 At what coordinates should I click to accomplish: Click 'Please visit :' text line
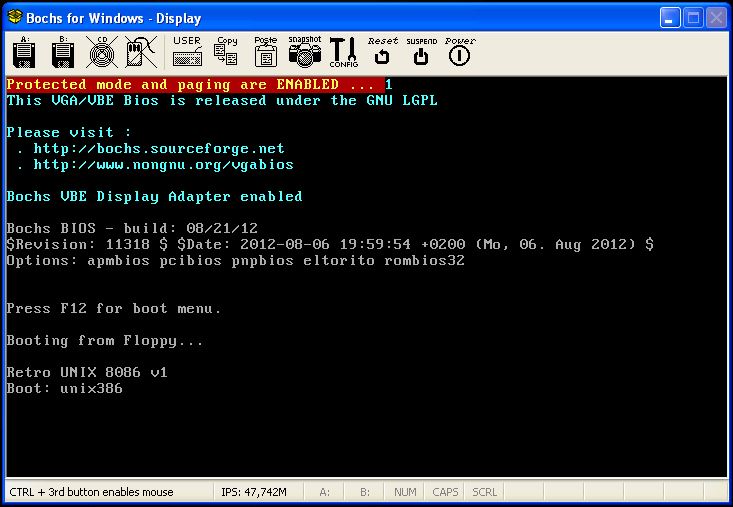69,132
